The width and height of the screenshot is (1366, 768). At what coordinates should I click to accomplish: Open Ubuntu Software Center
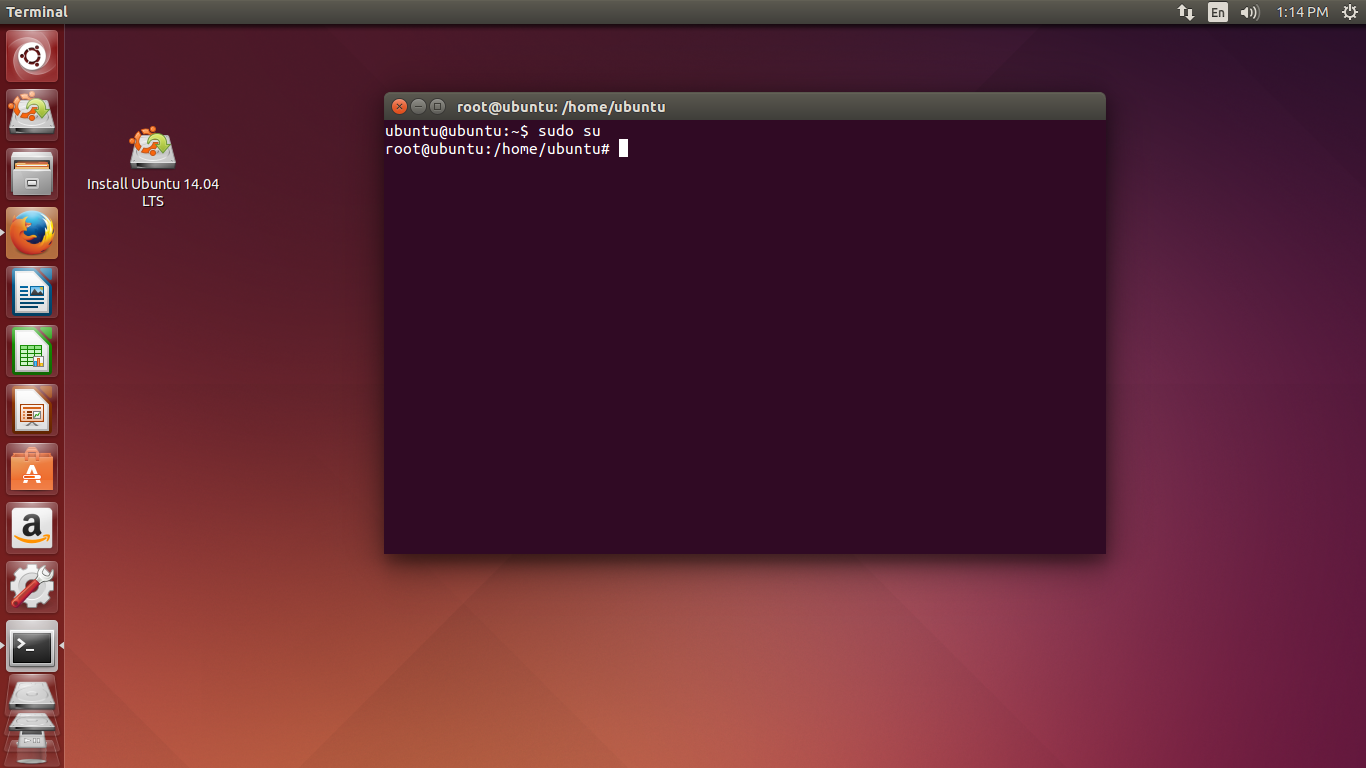click(x=32, y=469)
